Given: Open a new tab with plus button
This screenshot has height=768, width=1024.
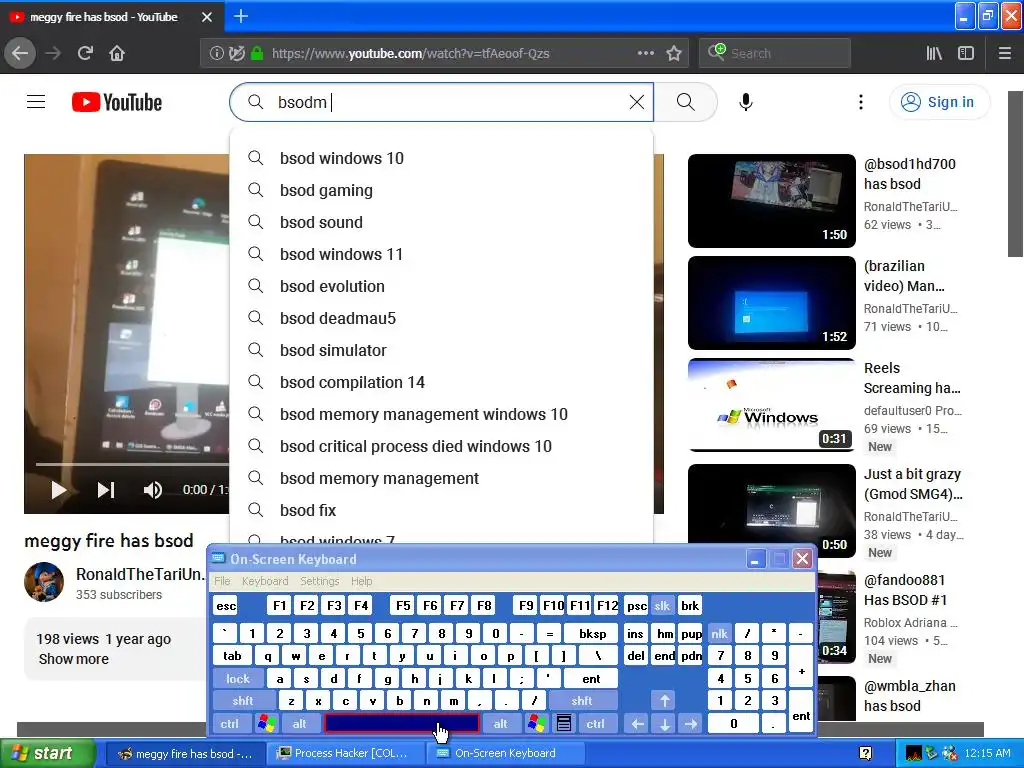Looking at the screenshot, I should (x=240, y=16).
